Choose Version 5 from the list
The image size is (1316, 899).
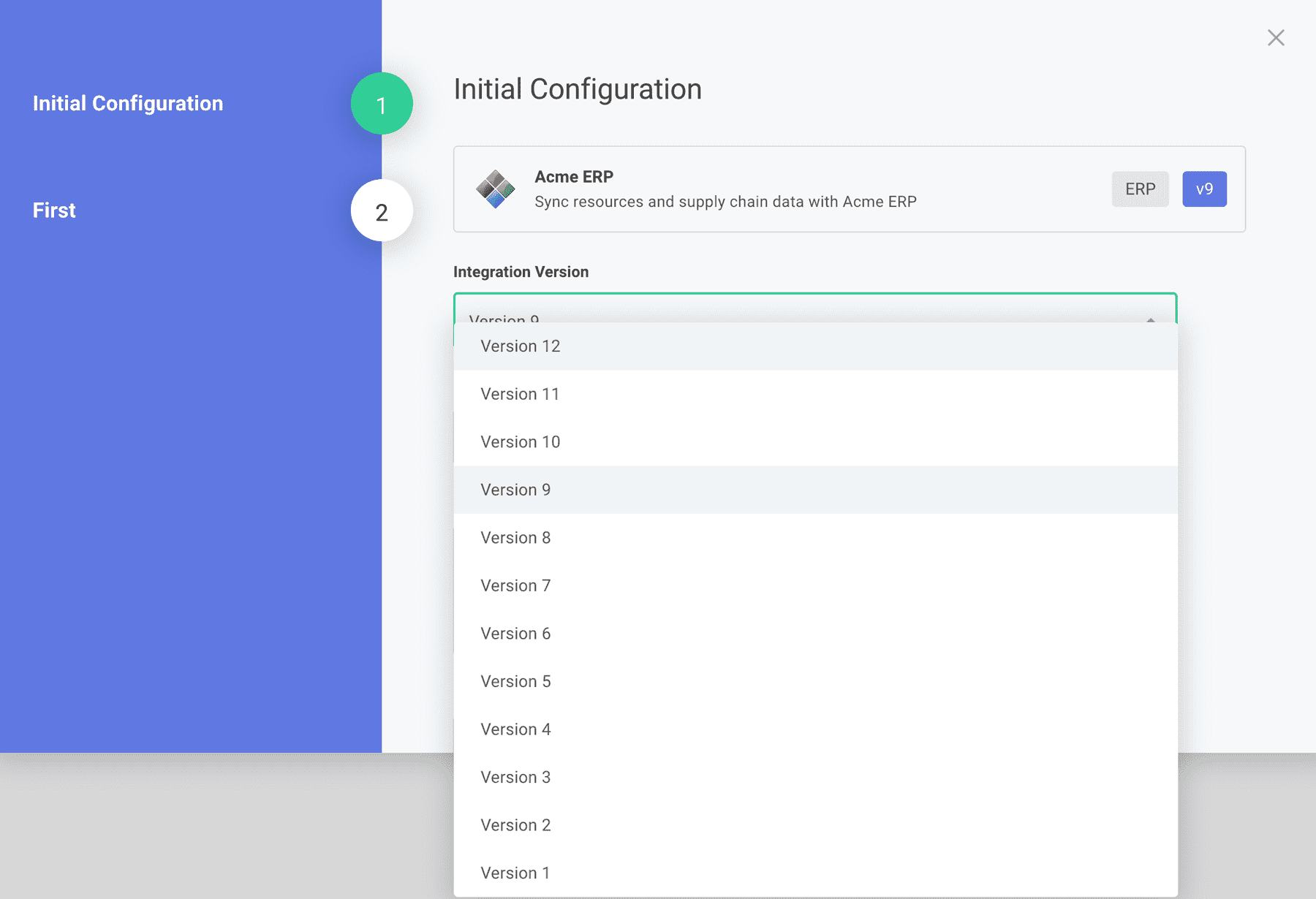point(815,681)
